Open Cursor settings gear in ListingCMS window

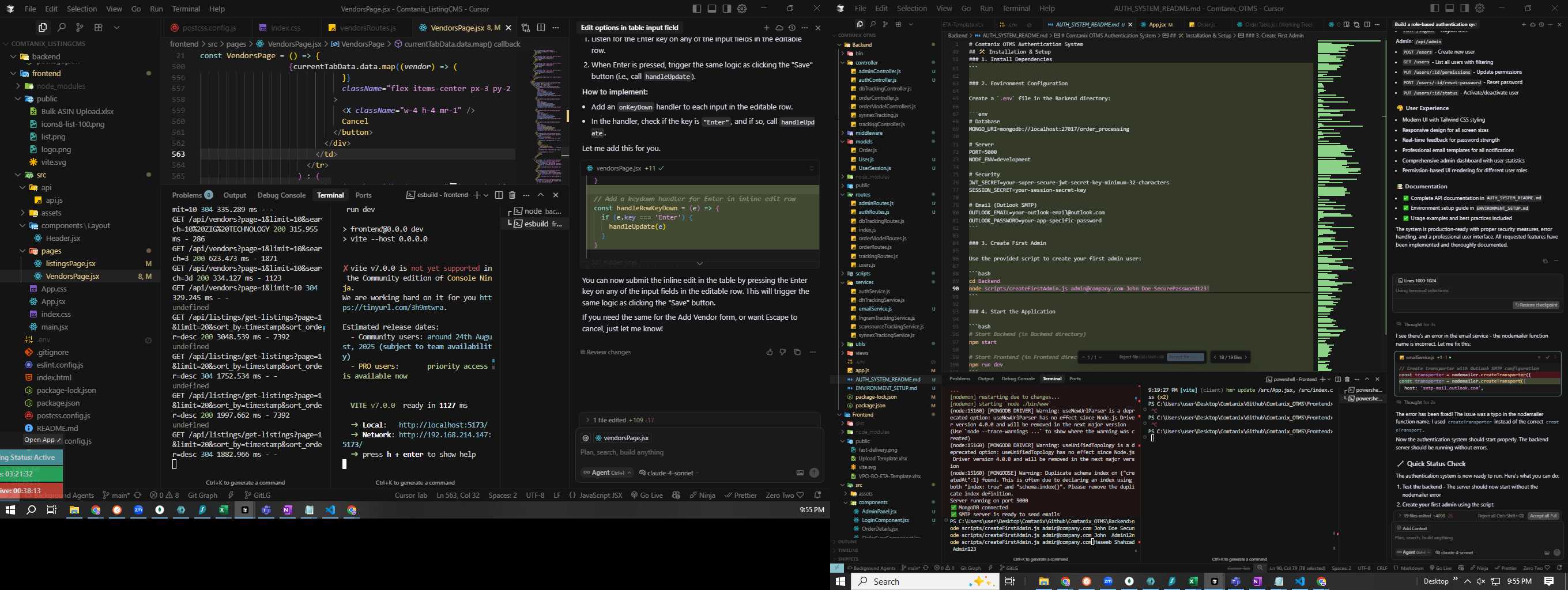click(x=742, y=9)
